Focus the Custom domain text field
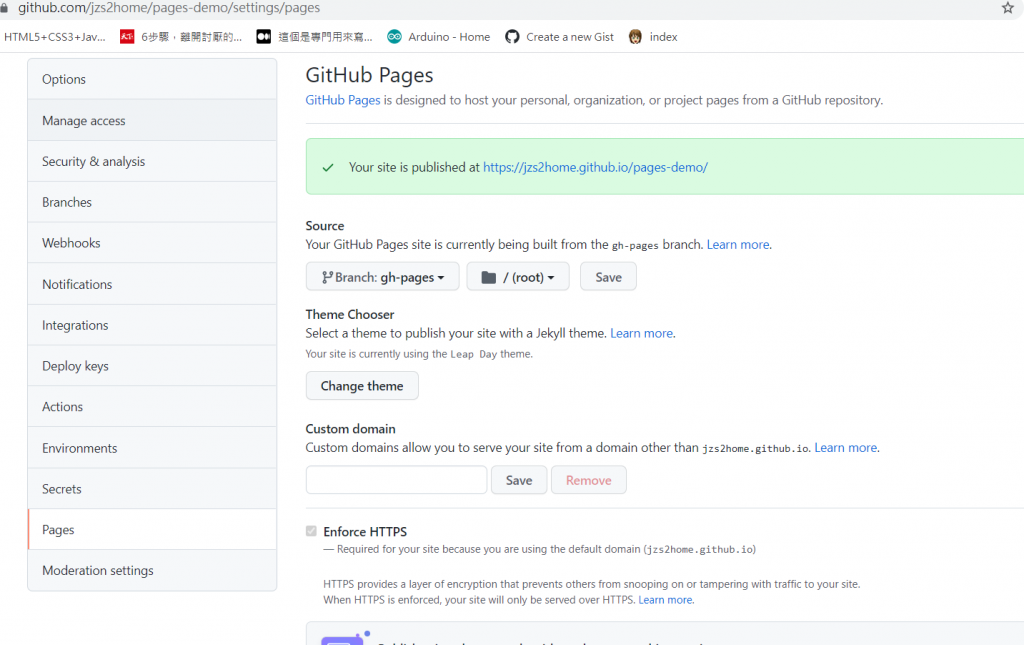This screenshot has width=1024, height=645. click(396, 480)
